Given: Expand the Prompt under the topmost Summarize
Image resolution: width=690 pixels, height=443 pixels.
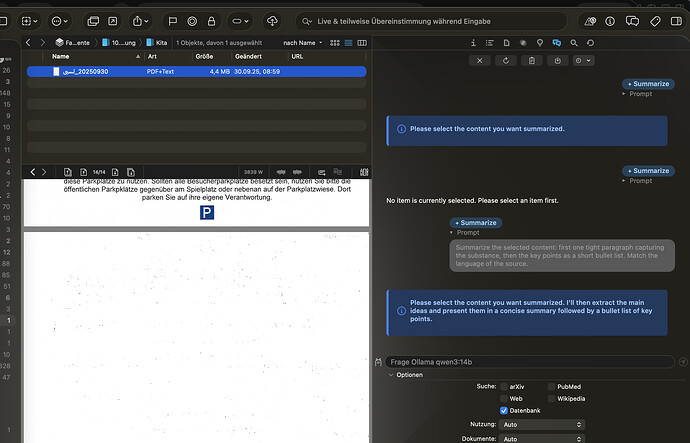Looking at the screenshot, I should click(624, 94).
